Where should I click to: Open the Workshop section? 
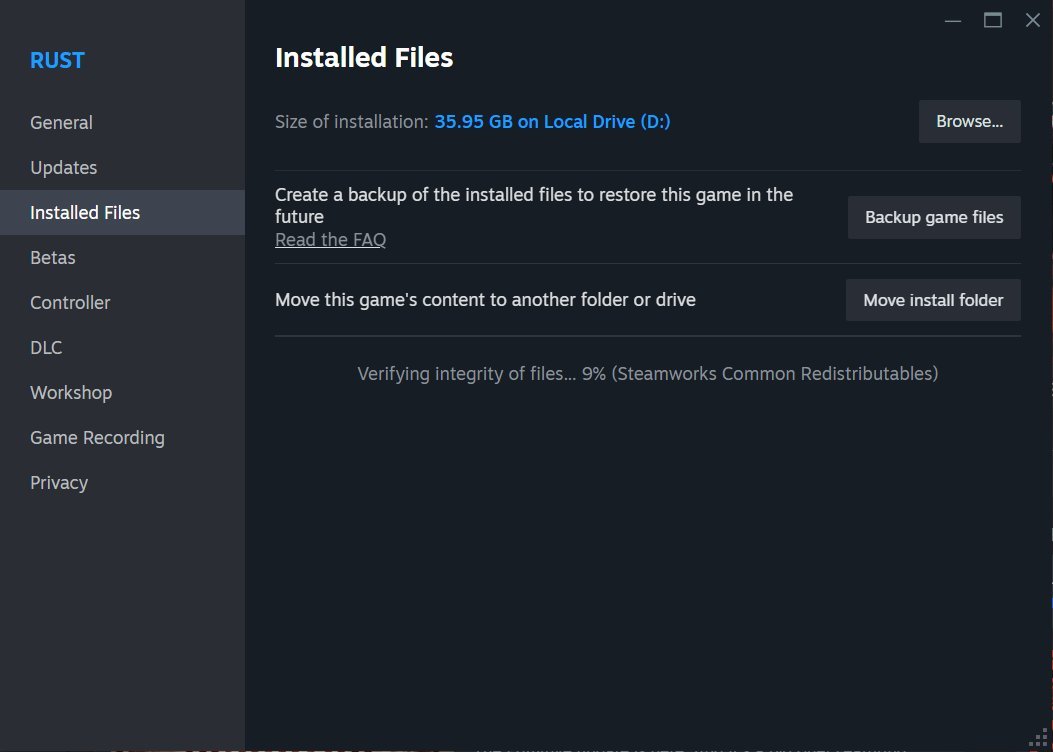[71, 392]
